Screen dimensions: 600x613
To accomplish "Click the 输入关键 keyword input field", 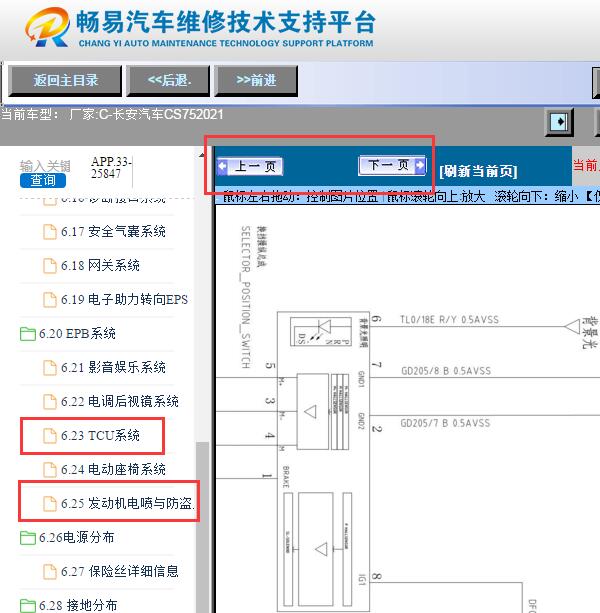I will 45,166.
